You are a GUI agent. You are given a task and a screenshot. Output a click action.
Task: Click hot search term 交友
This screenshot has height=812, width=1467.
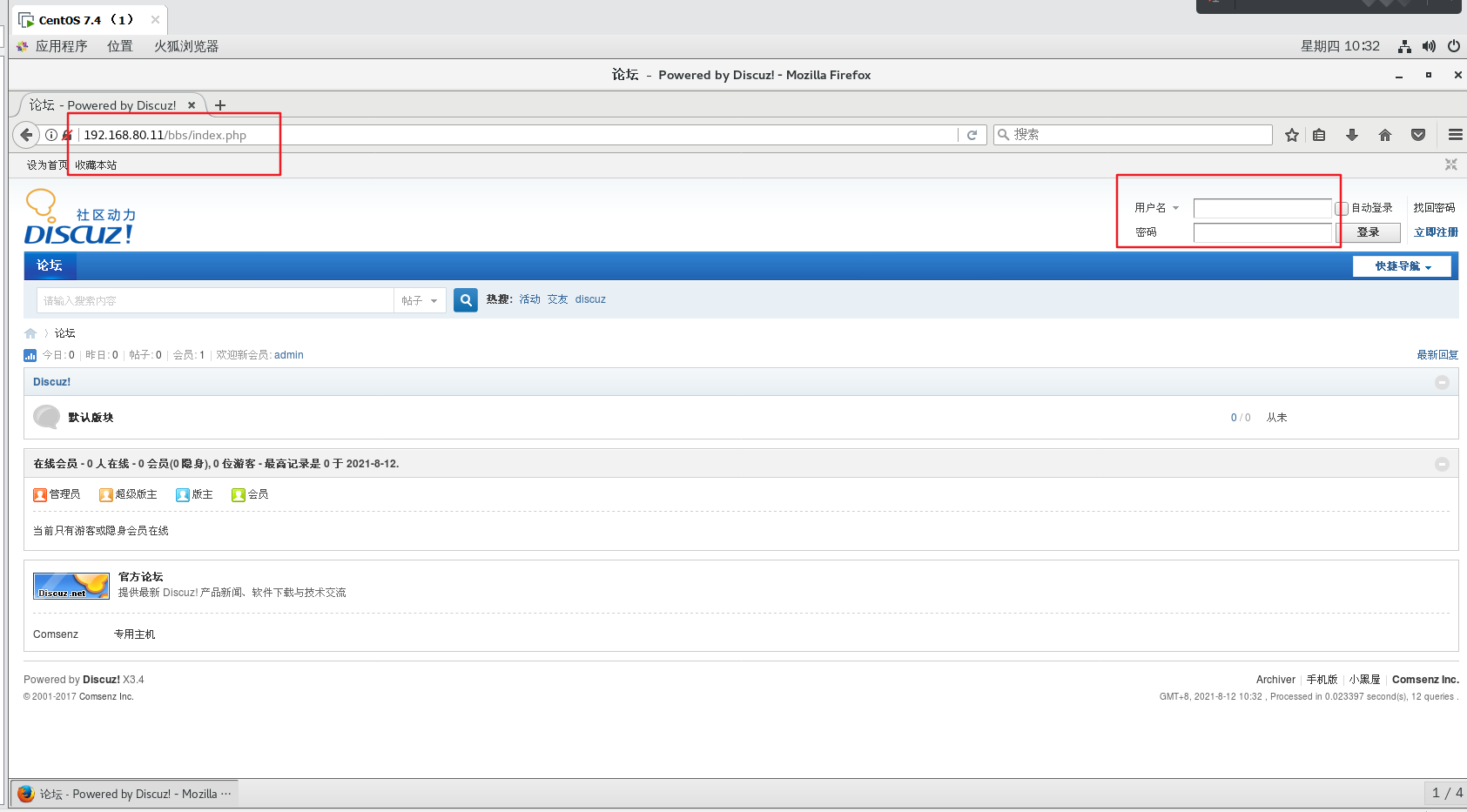click(x=557, y=299)
